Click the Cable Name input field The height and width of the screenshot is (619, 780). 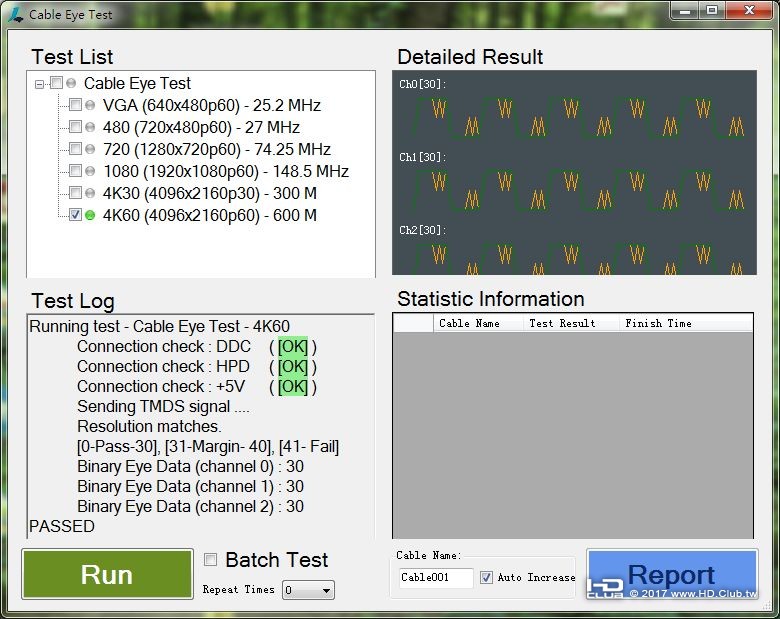436,578
